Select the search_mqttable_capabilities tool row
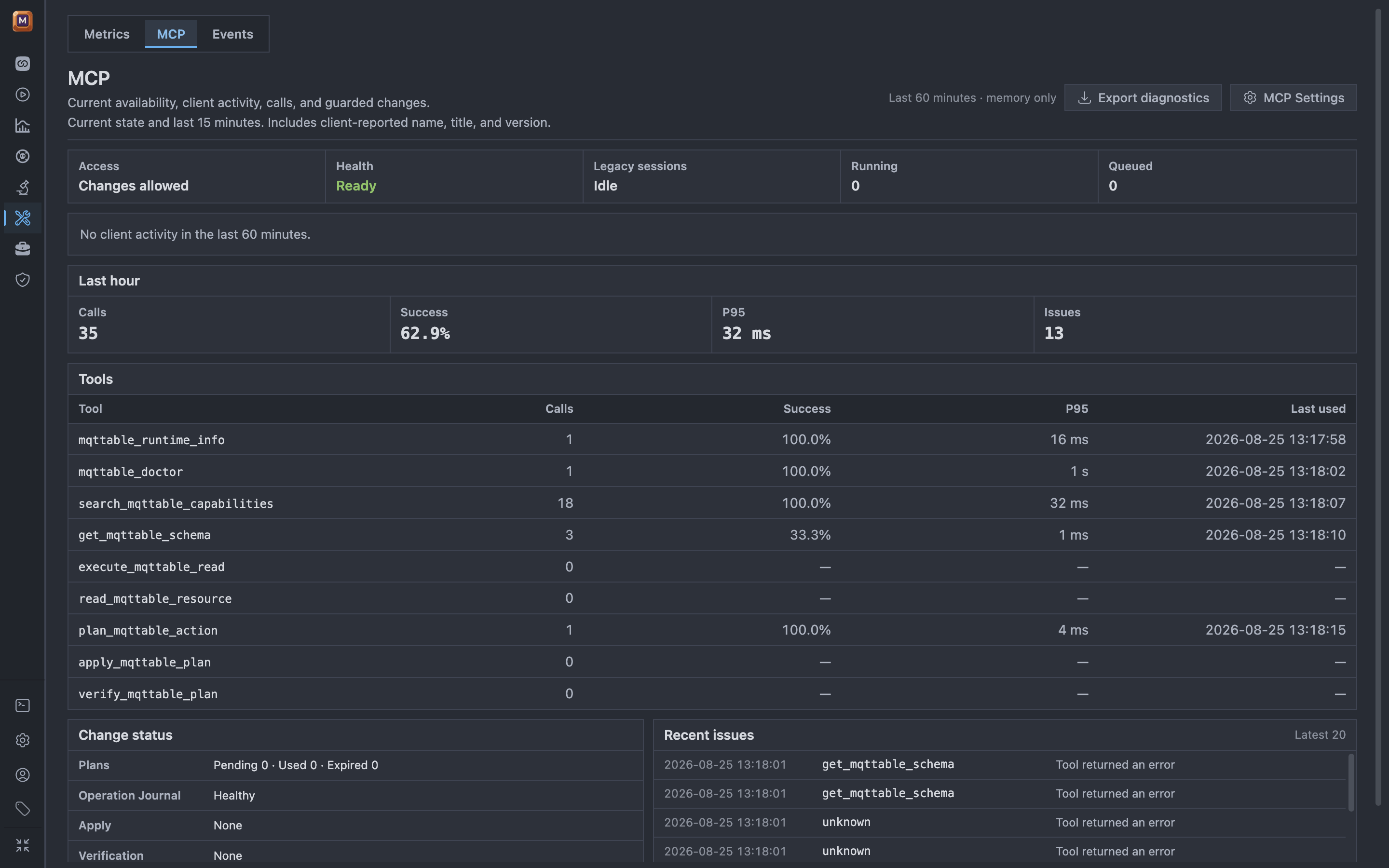 [x=712, y=503]
